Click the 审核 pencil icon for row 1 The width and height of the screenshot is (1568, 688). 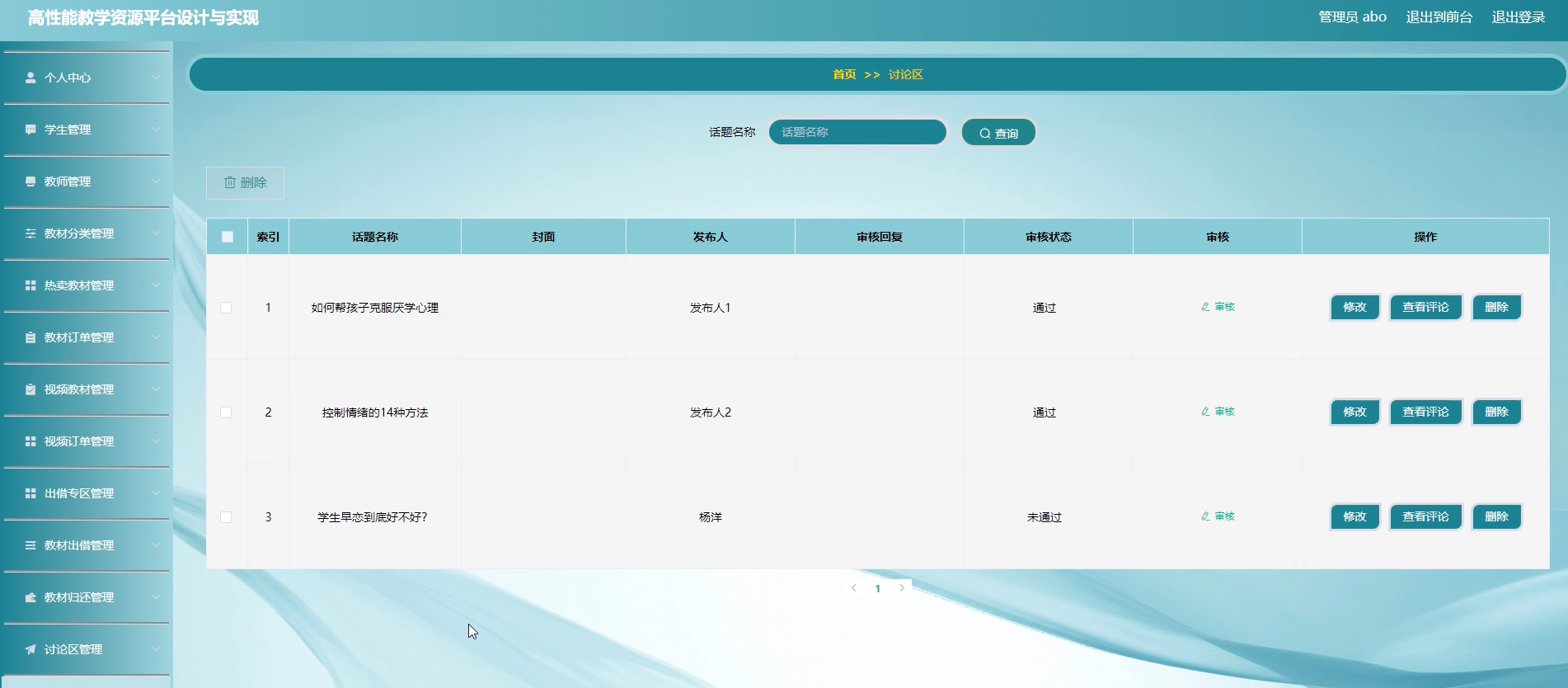pyautogui.click(x=1205, y=307)
